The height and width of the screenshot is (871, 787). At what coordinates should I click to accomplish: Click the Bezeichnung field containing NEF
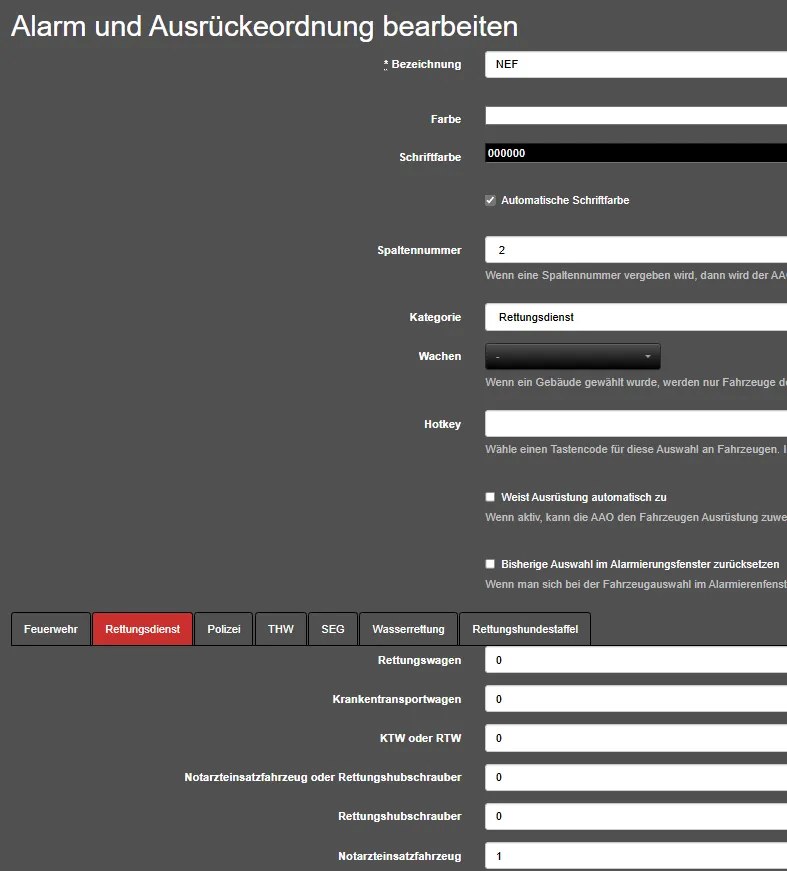pyautogui.click(x=635, y=65)
